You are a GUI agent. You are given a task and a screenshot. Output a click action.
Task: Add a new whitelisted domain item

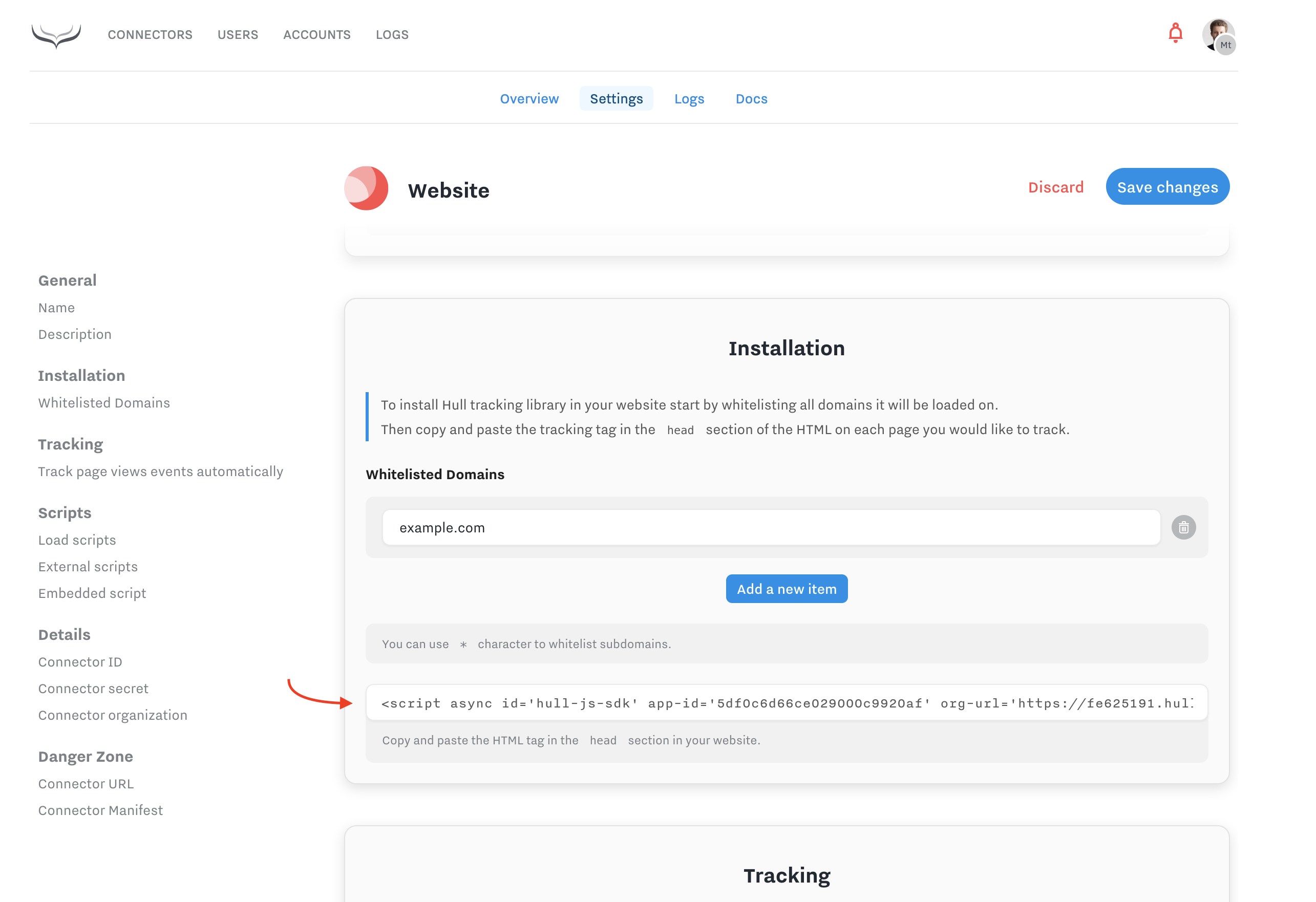(786, 589)
